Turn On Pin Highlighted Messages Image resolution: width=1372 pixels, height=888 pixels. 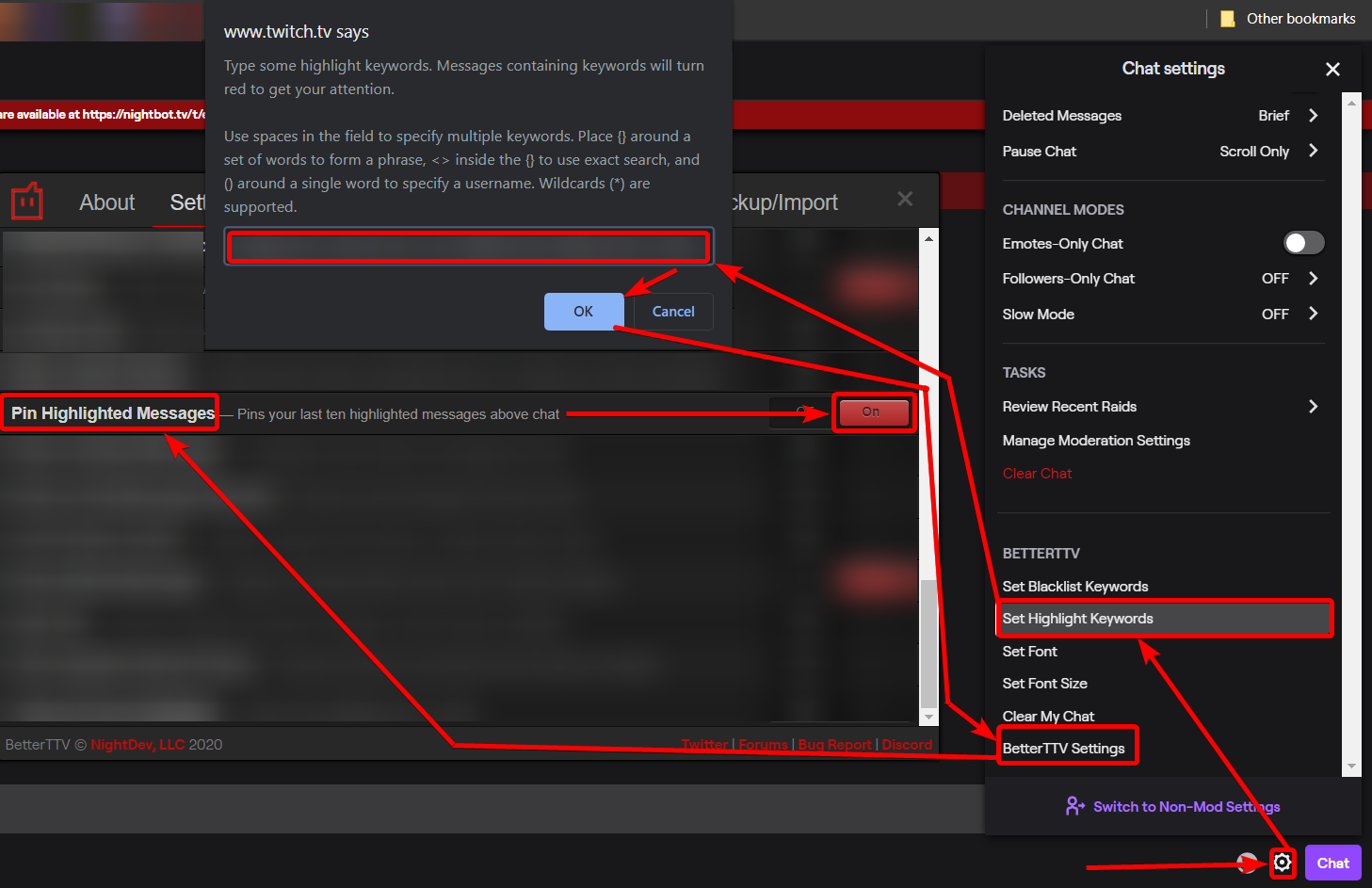coord(873,412)
